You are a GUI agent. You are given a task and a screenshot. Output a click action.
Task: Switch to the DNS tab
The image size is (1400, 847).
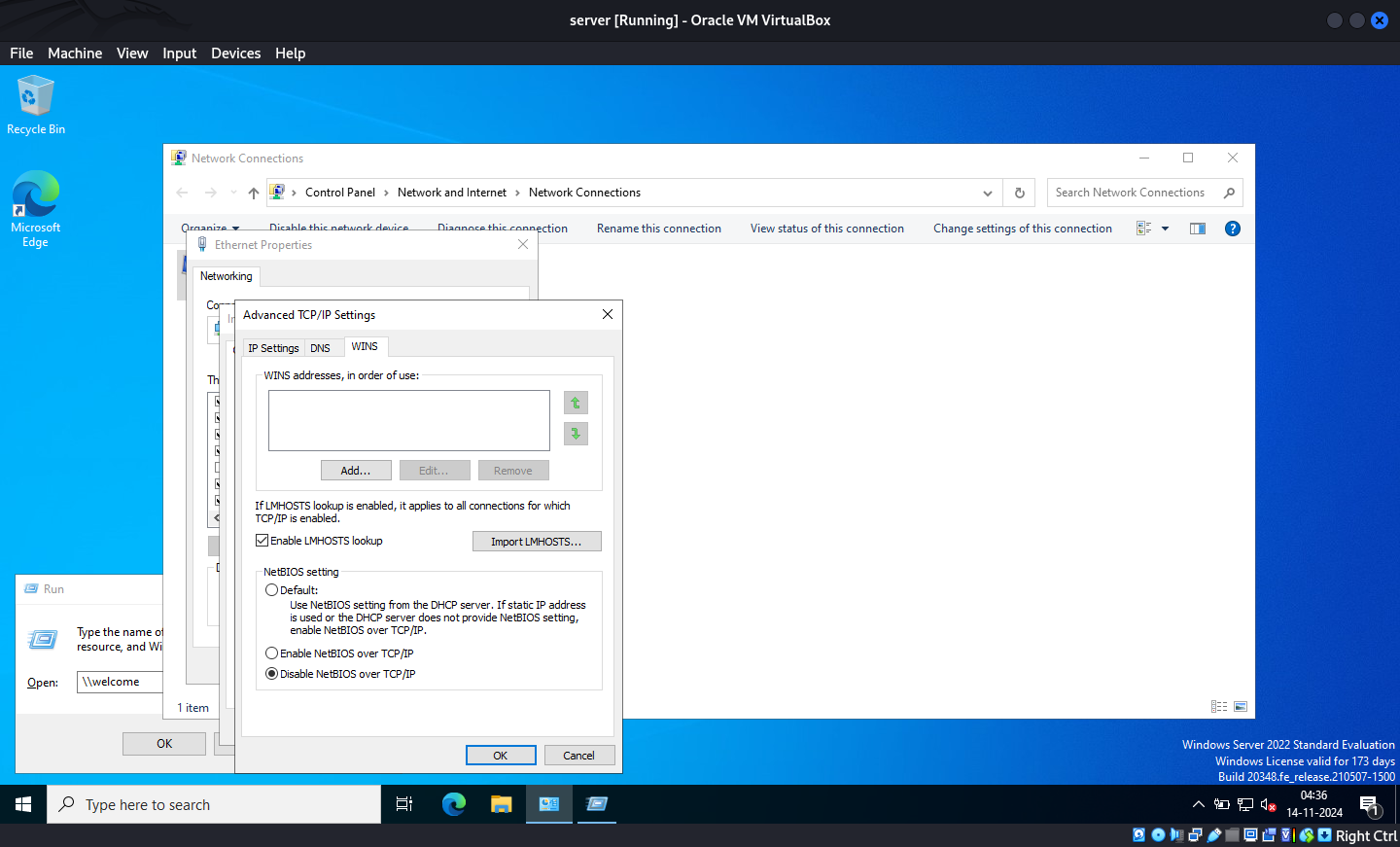(320, 348)
